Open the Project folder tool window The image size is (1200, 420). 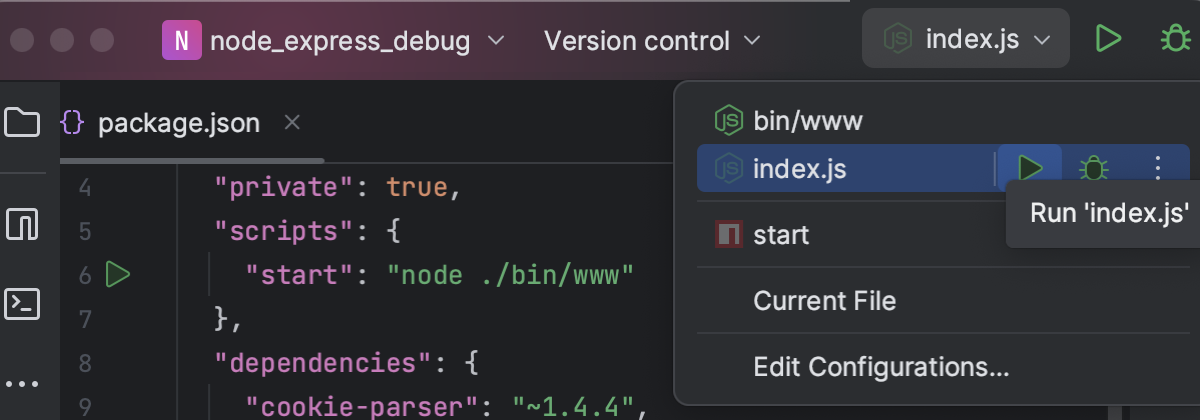pos(22,122)
